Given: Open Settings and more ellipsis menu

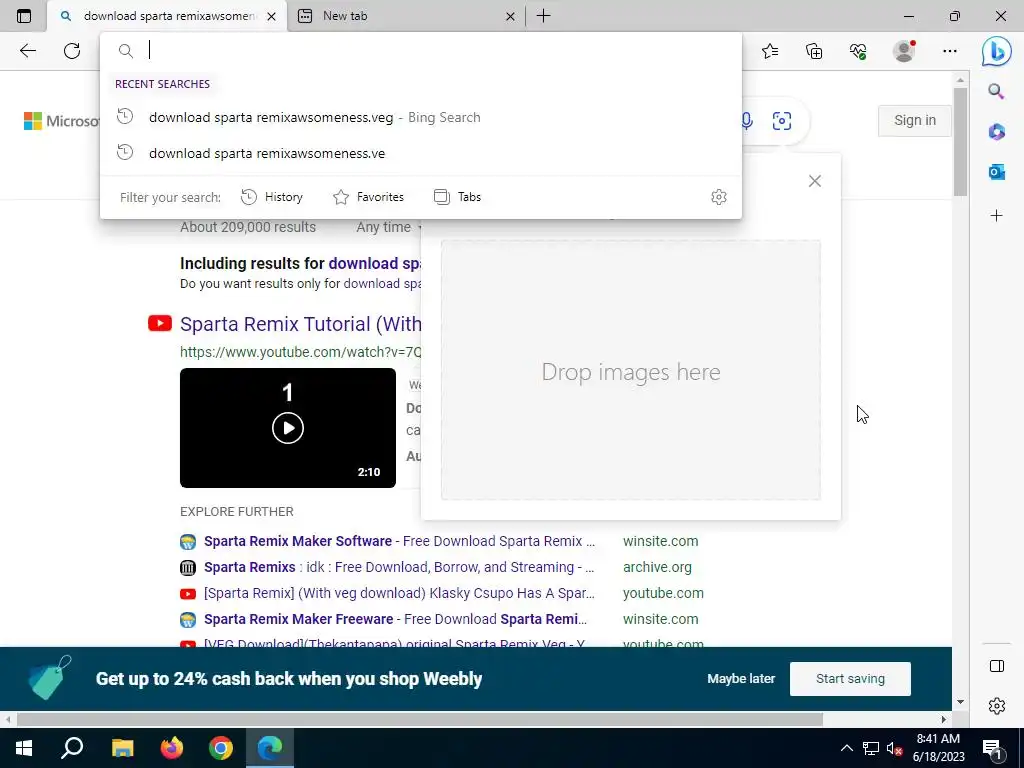Looking at the screenshot, I should pyautogui.click(x=950, y=51).
